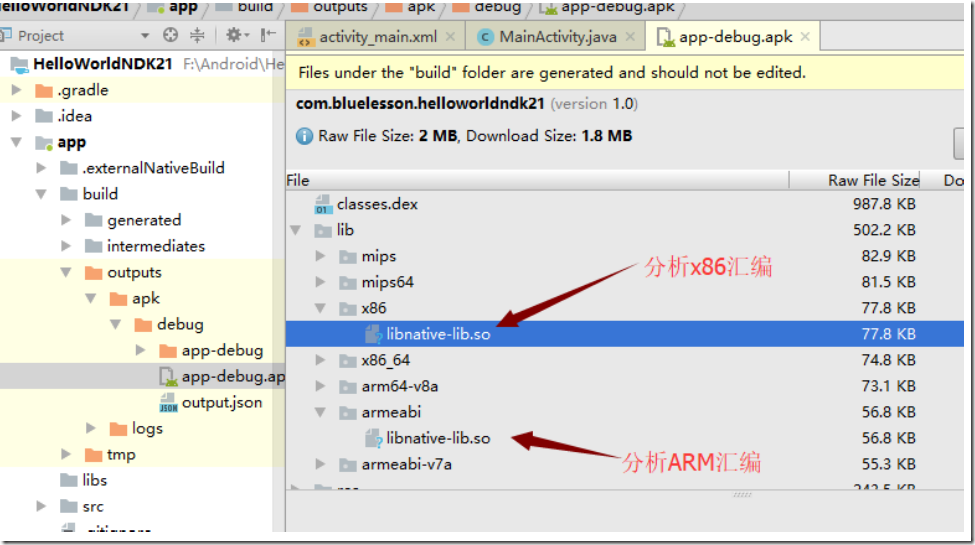Click the x86 libnative-lib.so file icon
This screenshot has width=975, height=545.
[373, 335]
